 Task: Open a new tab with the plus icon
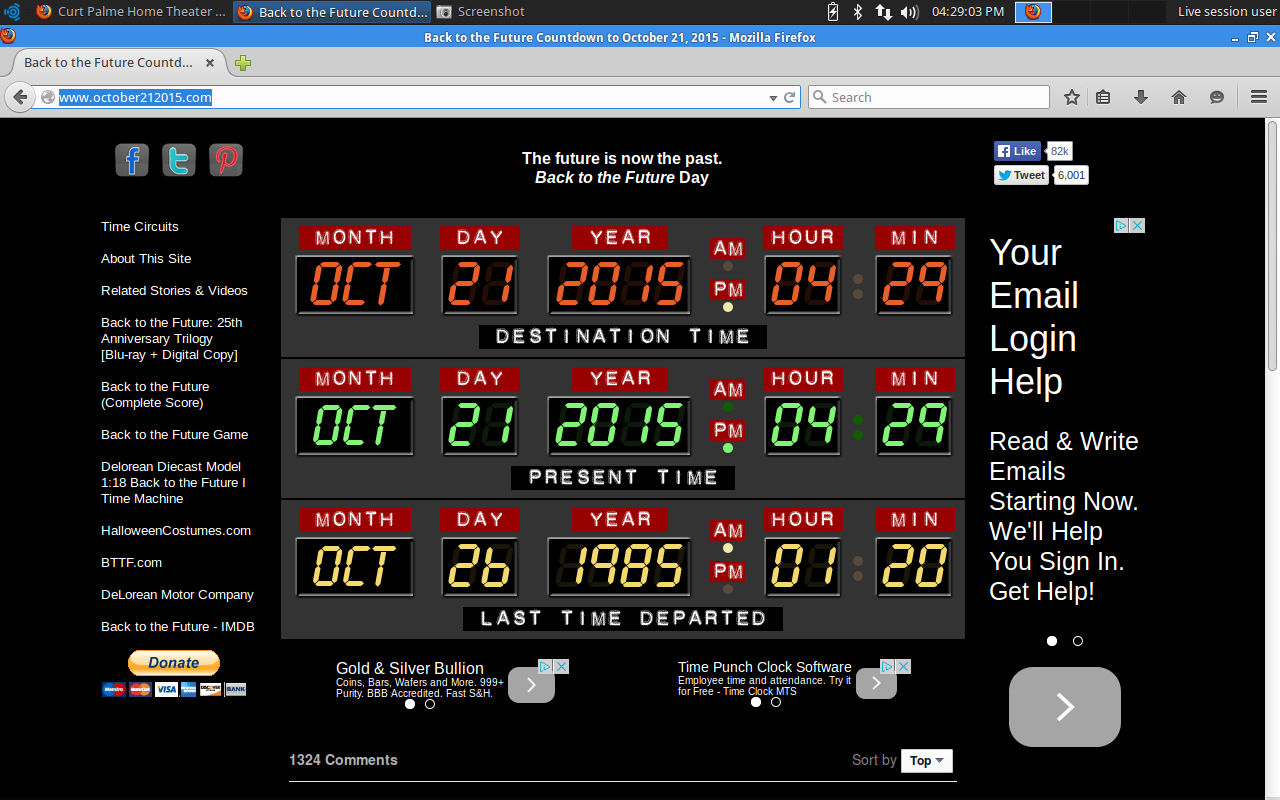243,63
